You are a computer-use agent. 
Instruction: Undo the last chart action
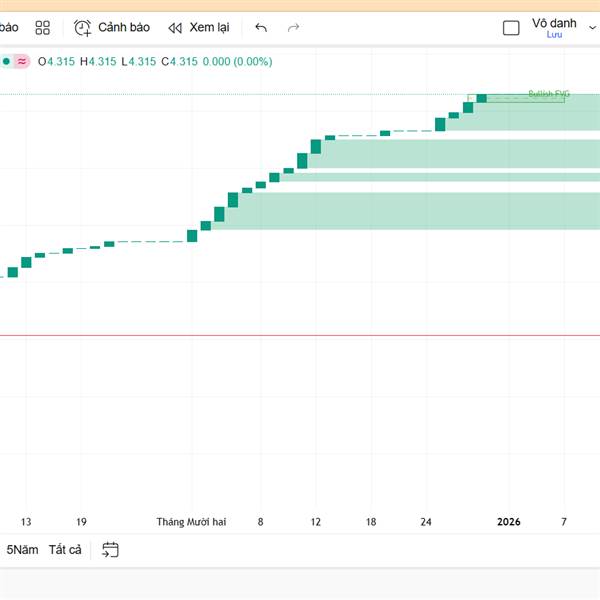(x=261, y=28)
